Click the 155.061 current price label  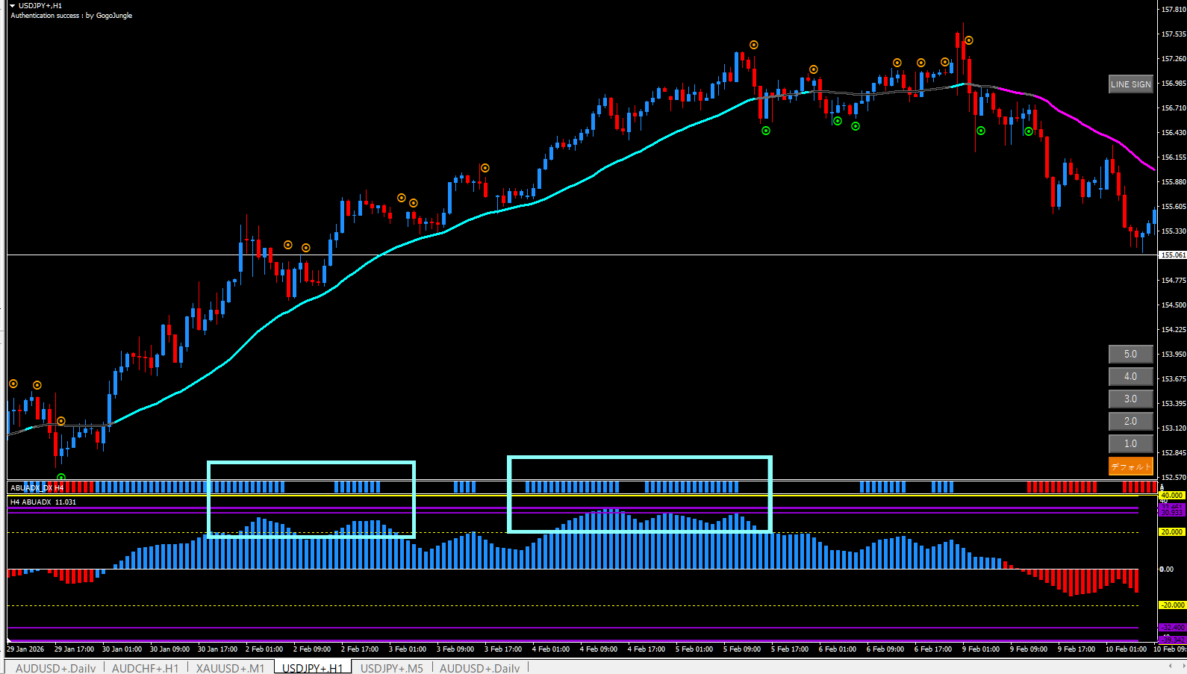pyautogui.click(x=1171, y=256)
